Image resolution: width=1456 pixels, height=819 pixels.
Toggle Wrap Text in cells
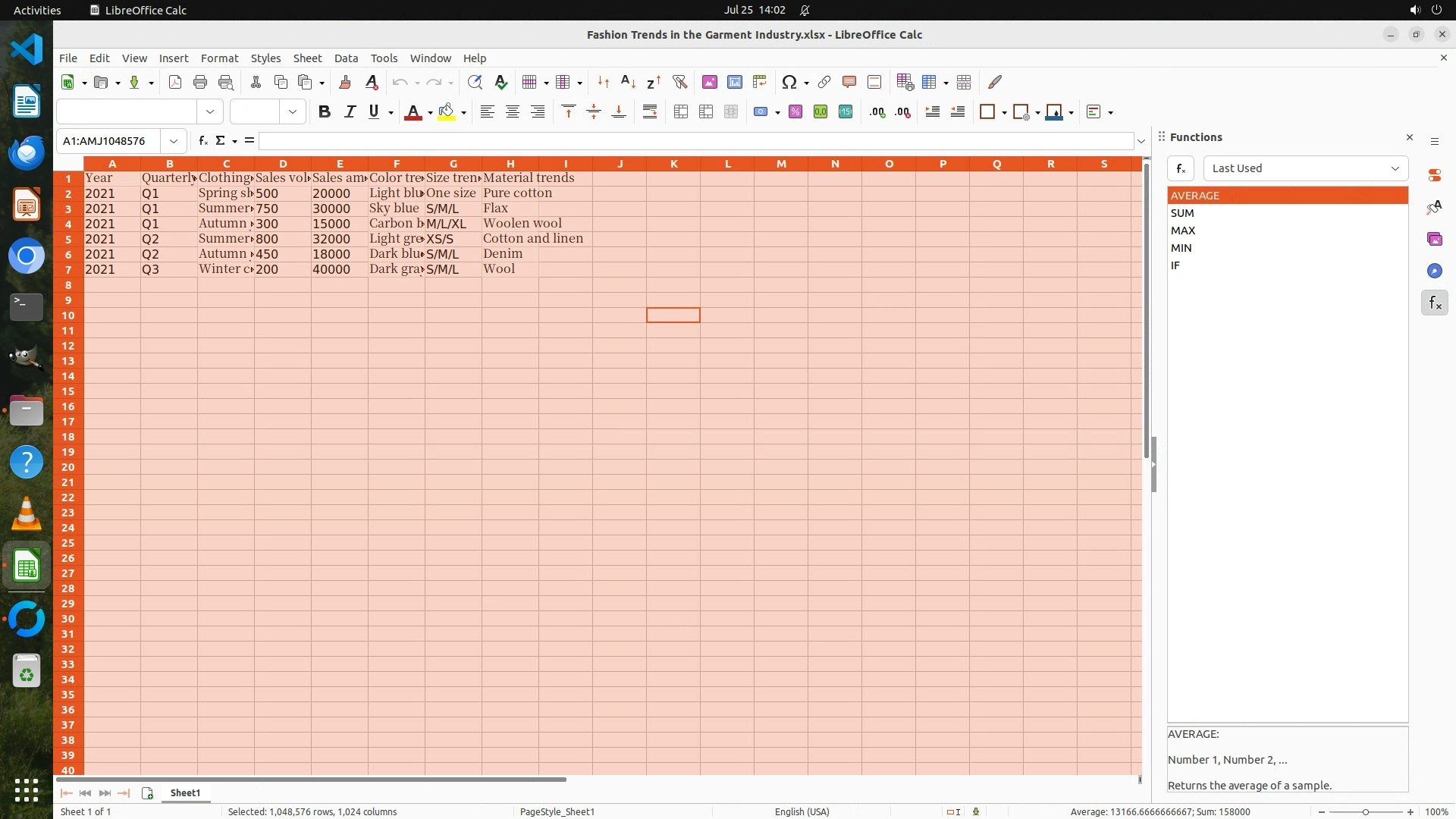[650, 112]
